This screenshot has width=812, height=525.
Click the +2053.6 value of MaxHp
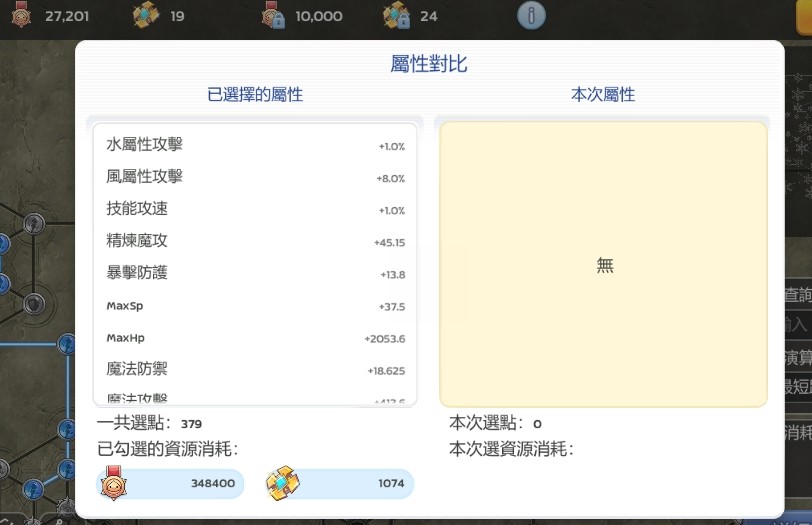[385, 339]
